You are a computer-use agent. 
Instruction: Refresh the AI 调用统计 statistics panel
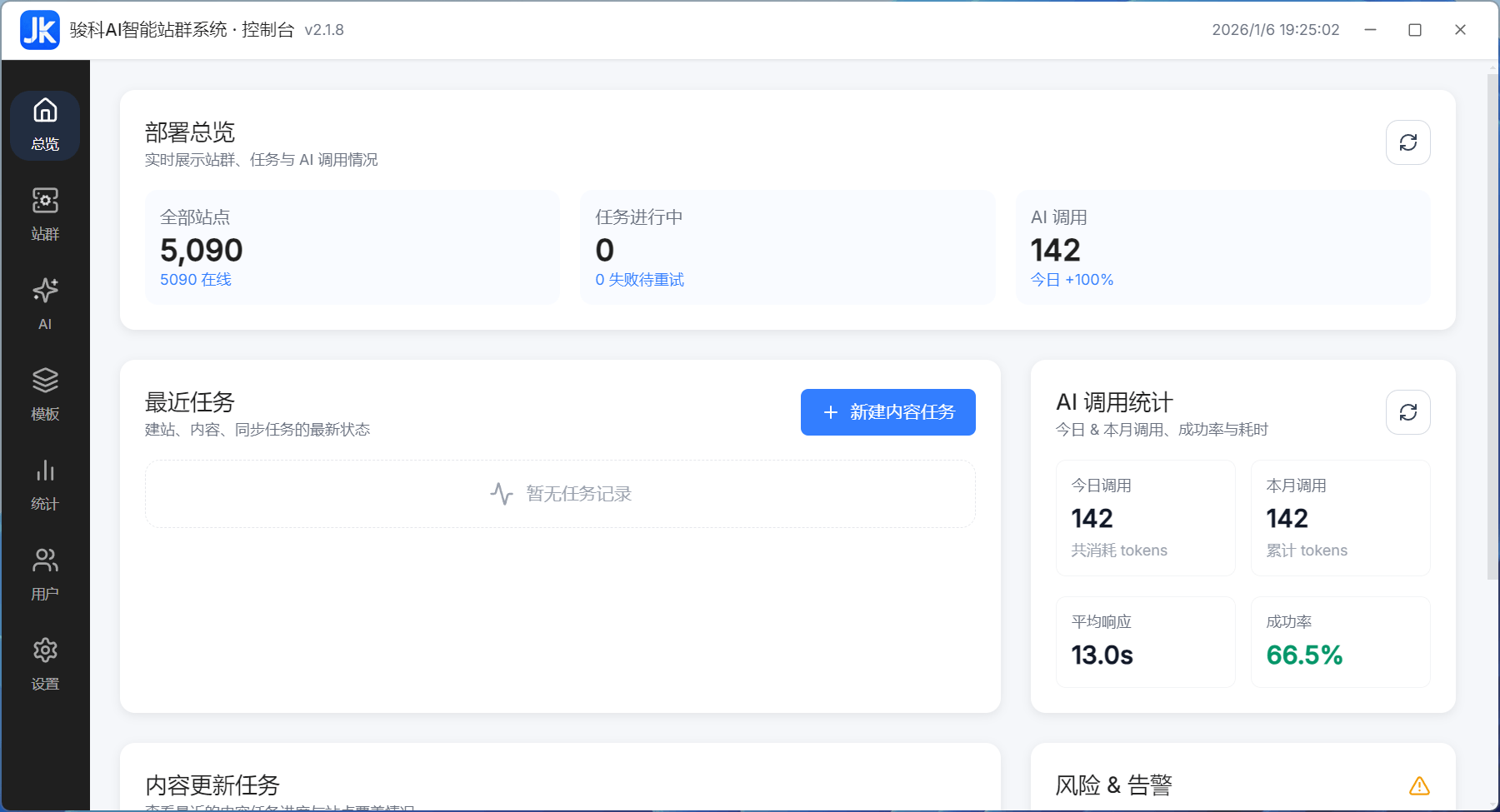pyautogui.click(x=1407, y=412)
